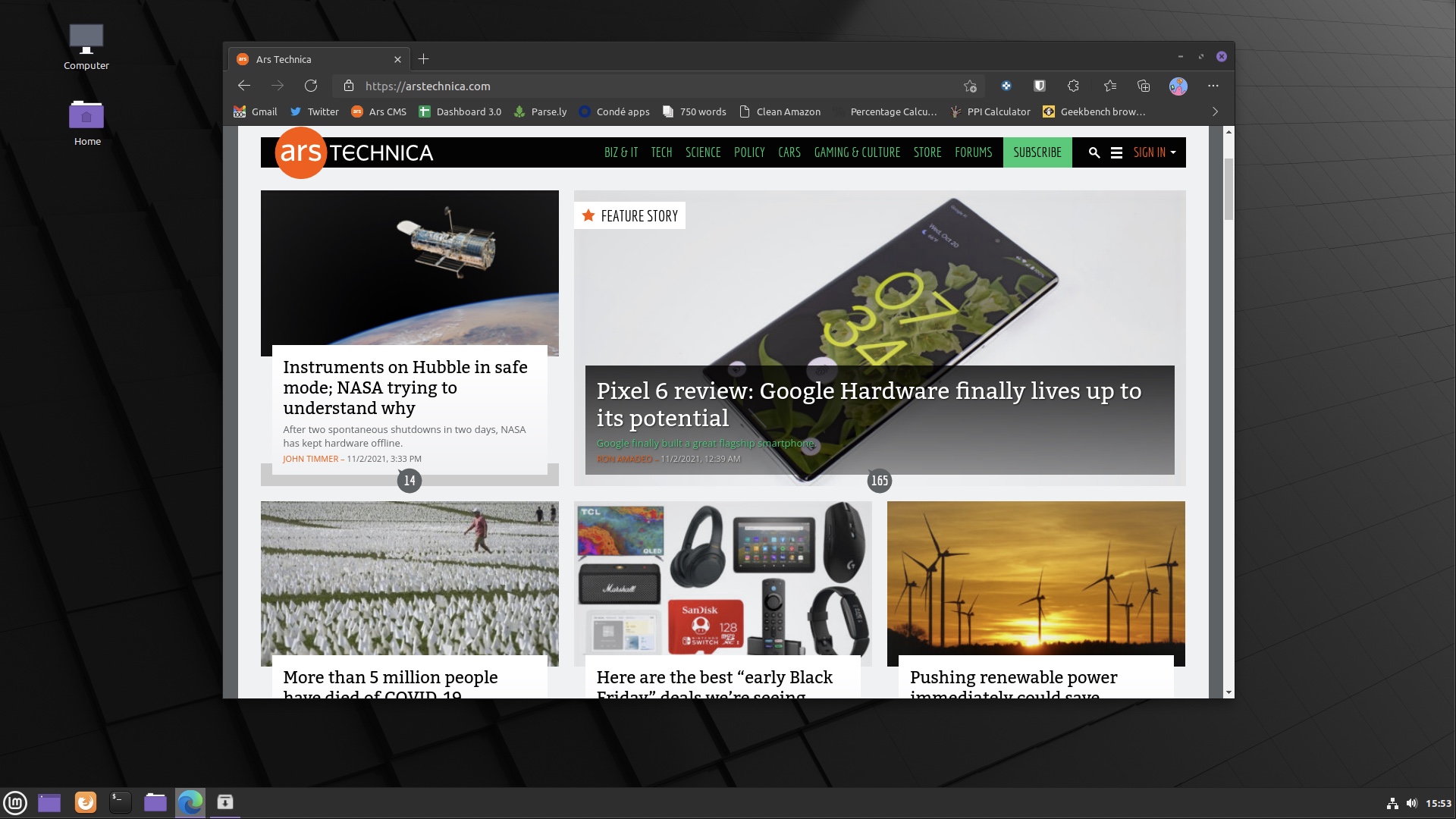Click the browser ellipsis settings menu icon
Viewport: 1456px width, 819px height.
[x=1213, y=86]
